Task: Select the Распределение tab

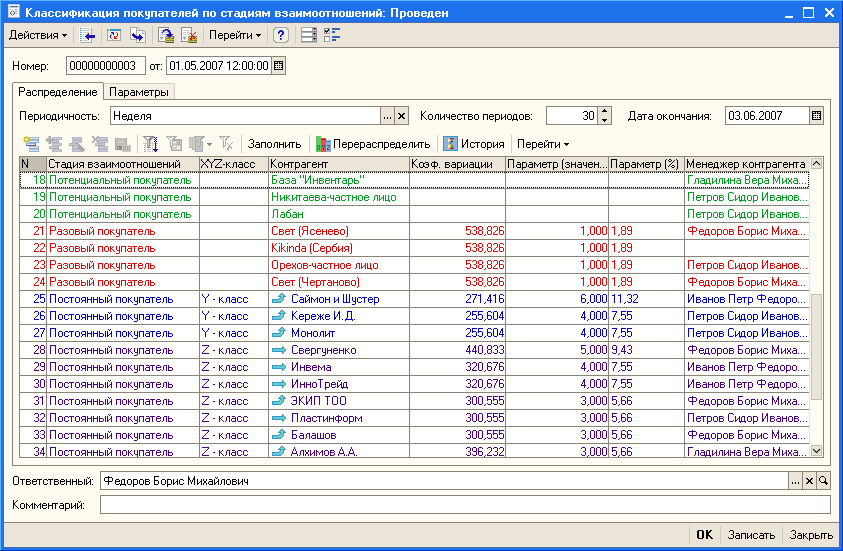Action: 58,92
